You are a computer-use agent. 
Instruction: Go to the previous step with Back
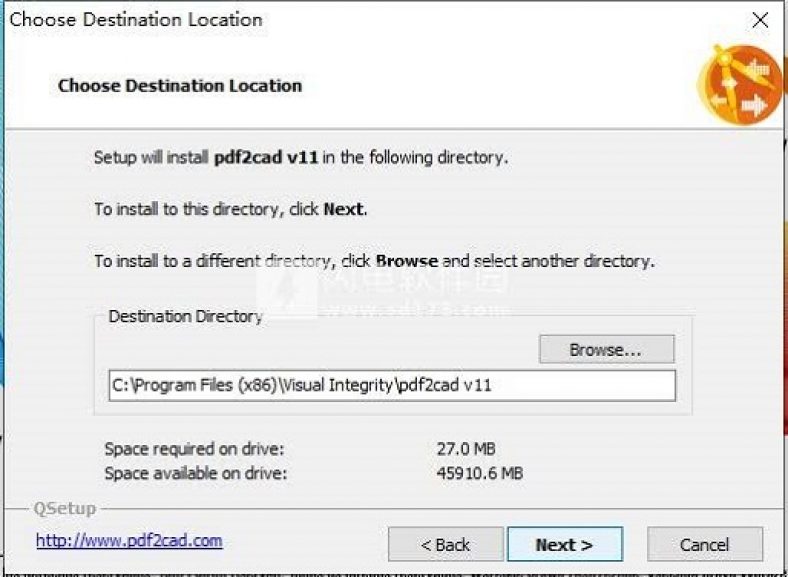(x=445, y=545)
